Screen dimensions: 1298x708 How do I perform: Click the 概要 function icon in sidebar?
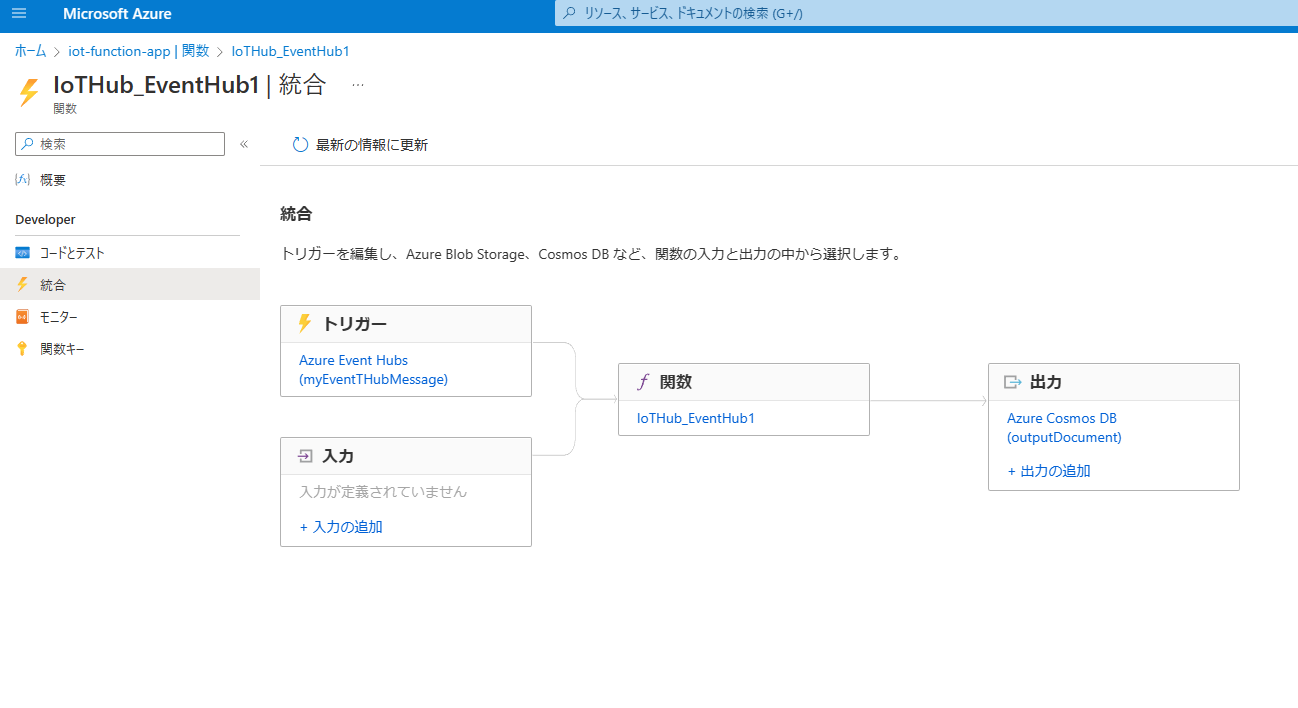coord(23,180)
